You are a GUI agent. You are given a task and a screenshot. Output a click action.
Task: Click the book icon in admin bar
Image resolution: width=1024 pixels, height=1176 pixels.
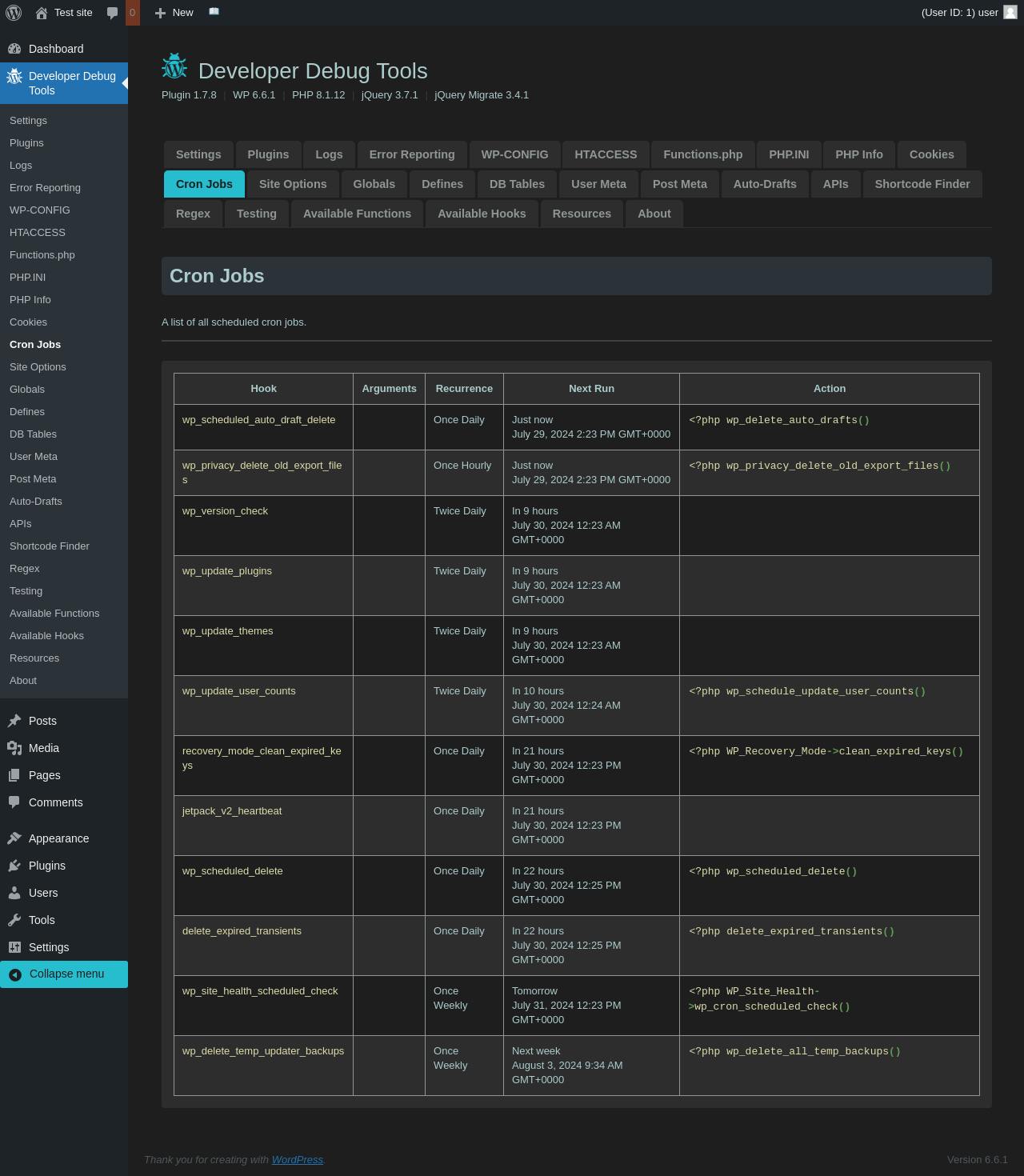click(x=214, y=12)
